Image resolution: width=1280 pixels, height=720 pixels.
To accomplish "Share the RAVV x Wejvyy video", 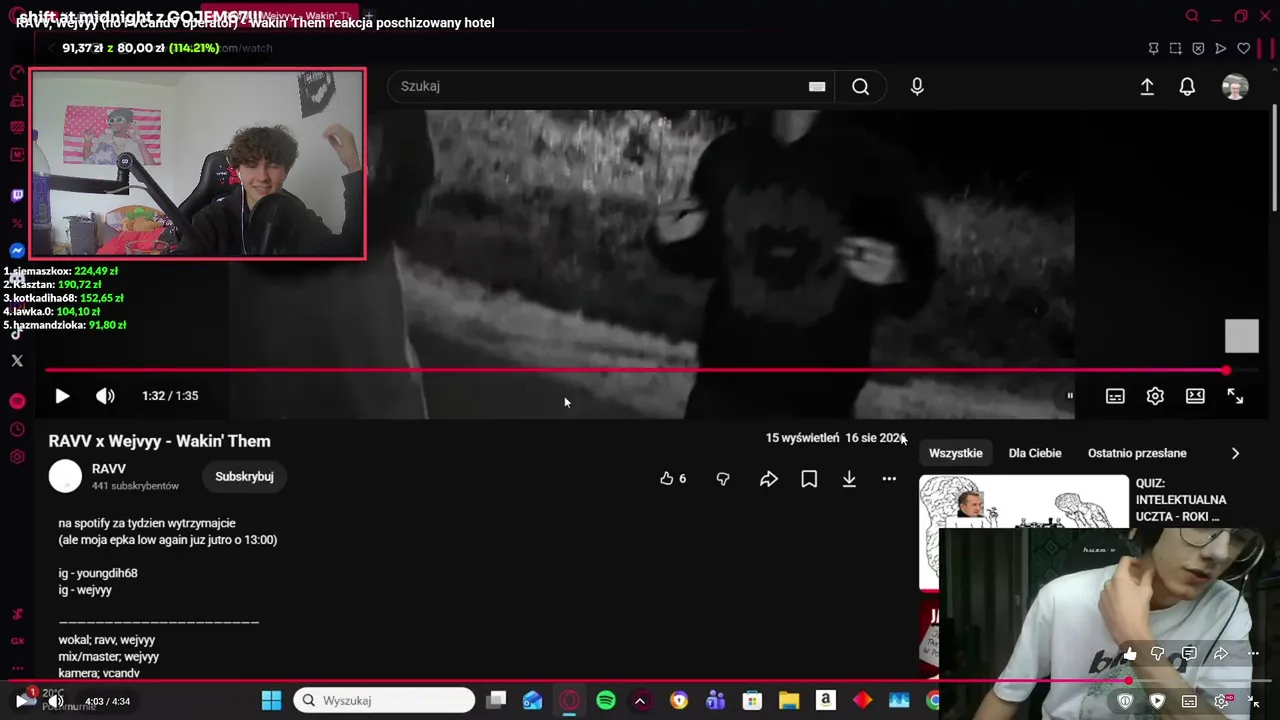I will coord(768,479).
